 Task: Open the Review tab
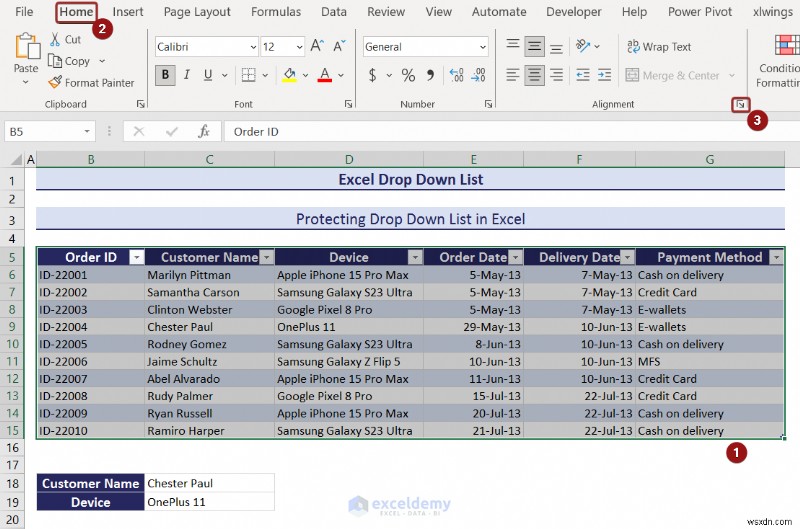click(x=386, y=12)
